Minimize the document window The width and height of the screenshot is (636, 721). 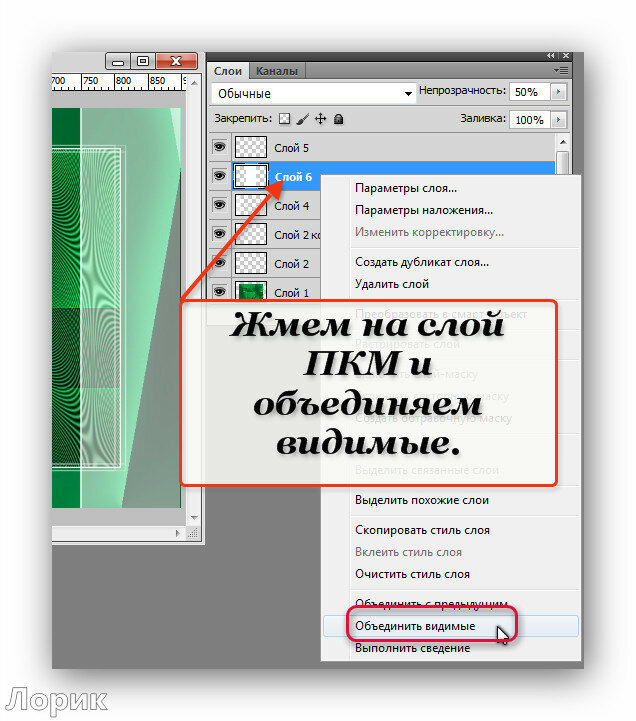(118, 61)
